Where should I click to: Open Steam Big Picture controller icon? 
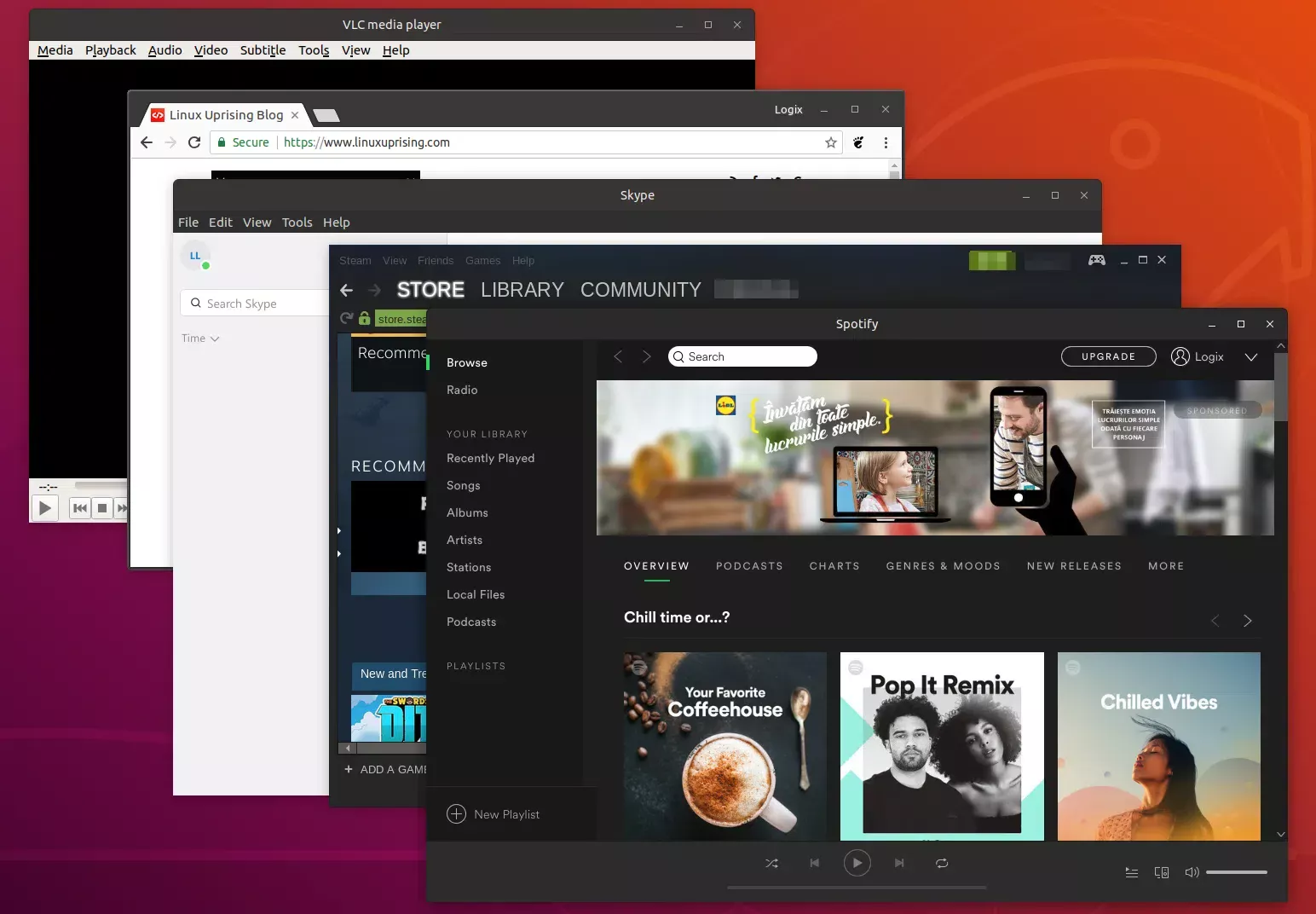tap(1097, 260)
